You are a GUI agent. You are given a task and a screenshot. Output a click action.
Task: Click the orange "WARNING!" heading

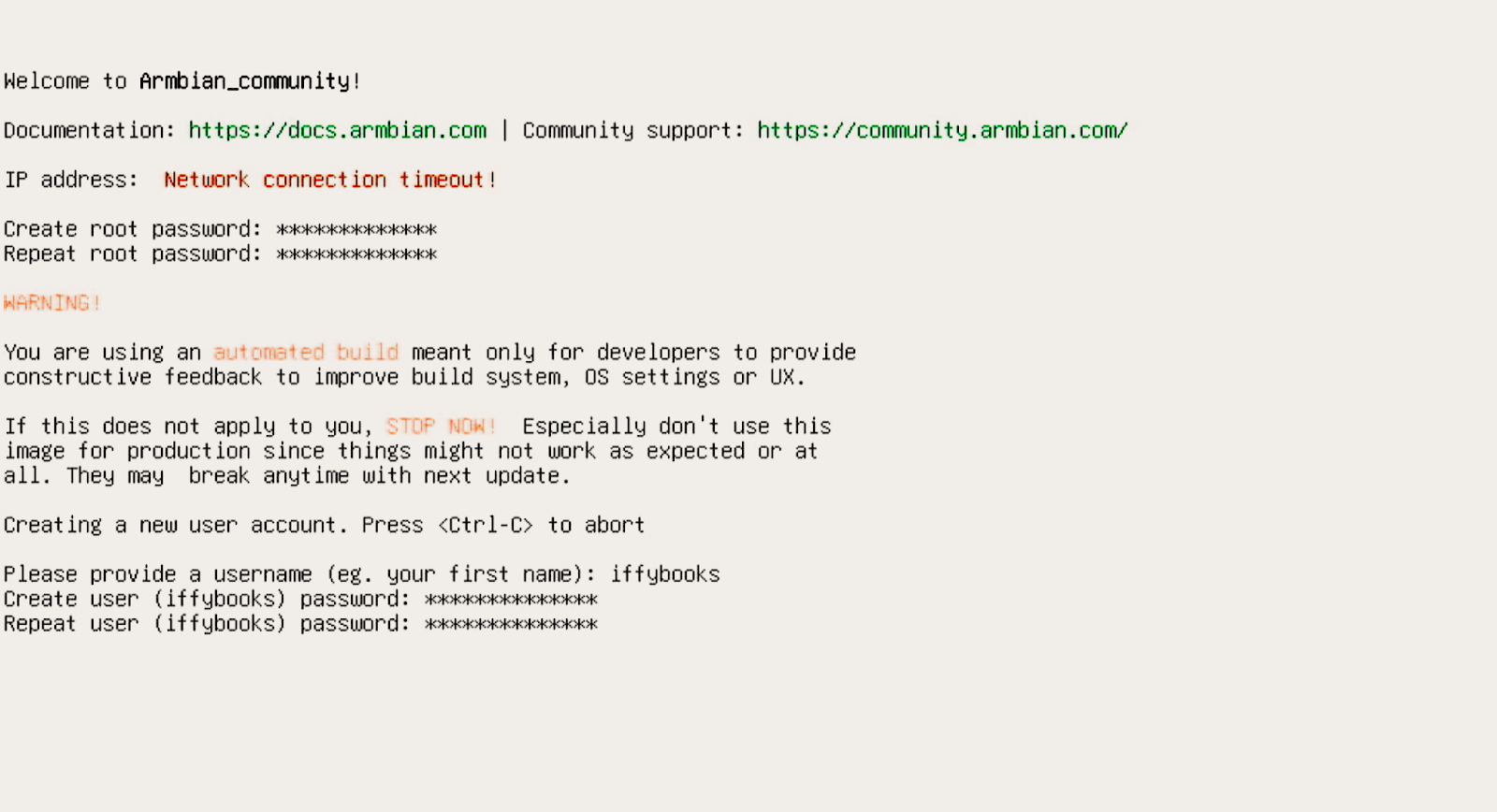[x=51, y=303]
